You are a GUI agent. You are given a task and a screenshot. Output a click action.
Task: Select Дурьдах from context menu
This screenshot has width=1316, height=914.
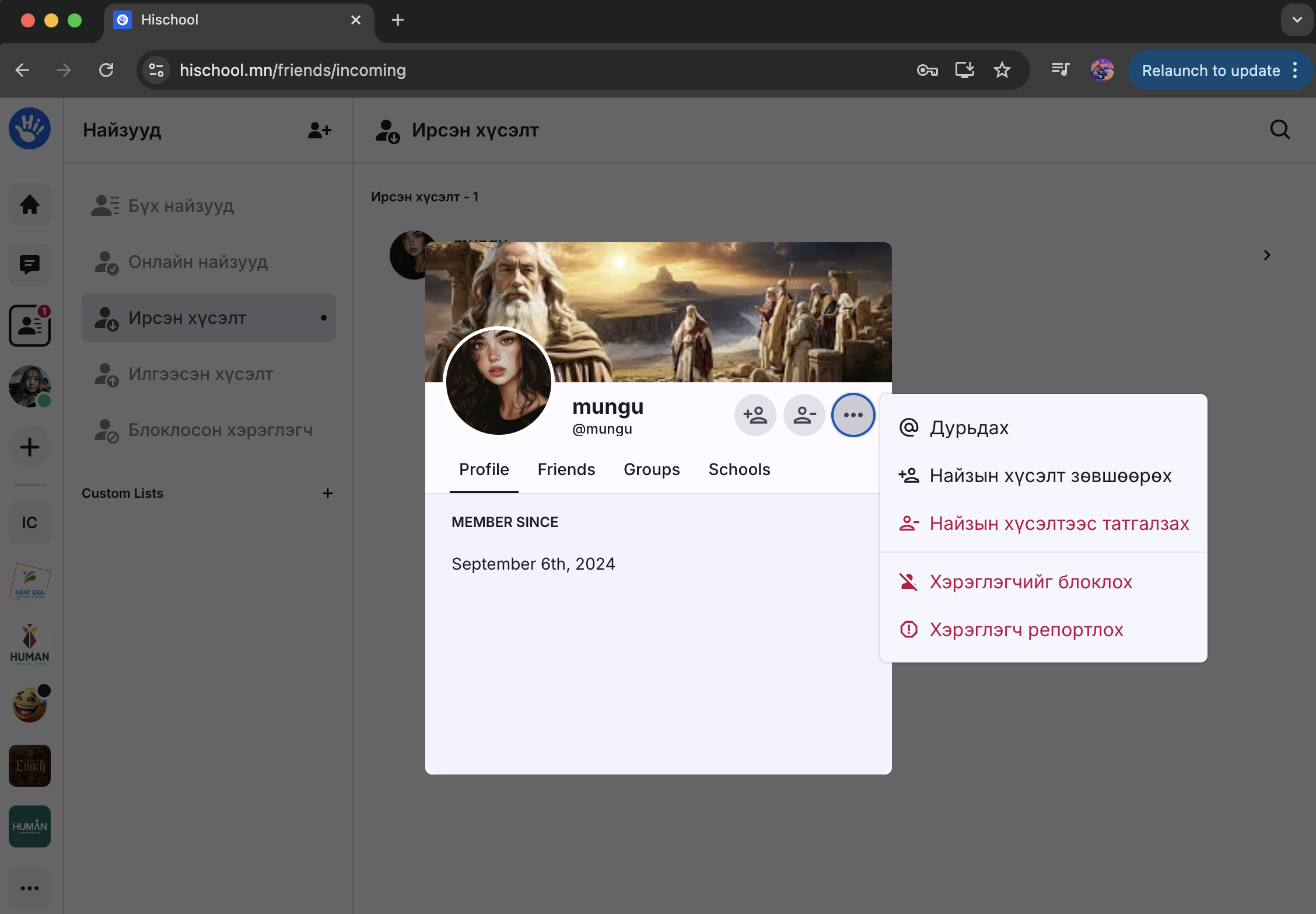click(x=969, y=428)
